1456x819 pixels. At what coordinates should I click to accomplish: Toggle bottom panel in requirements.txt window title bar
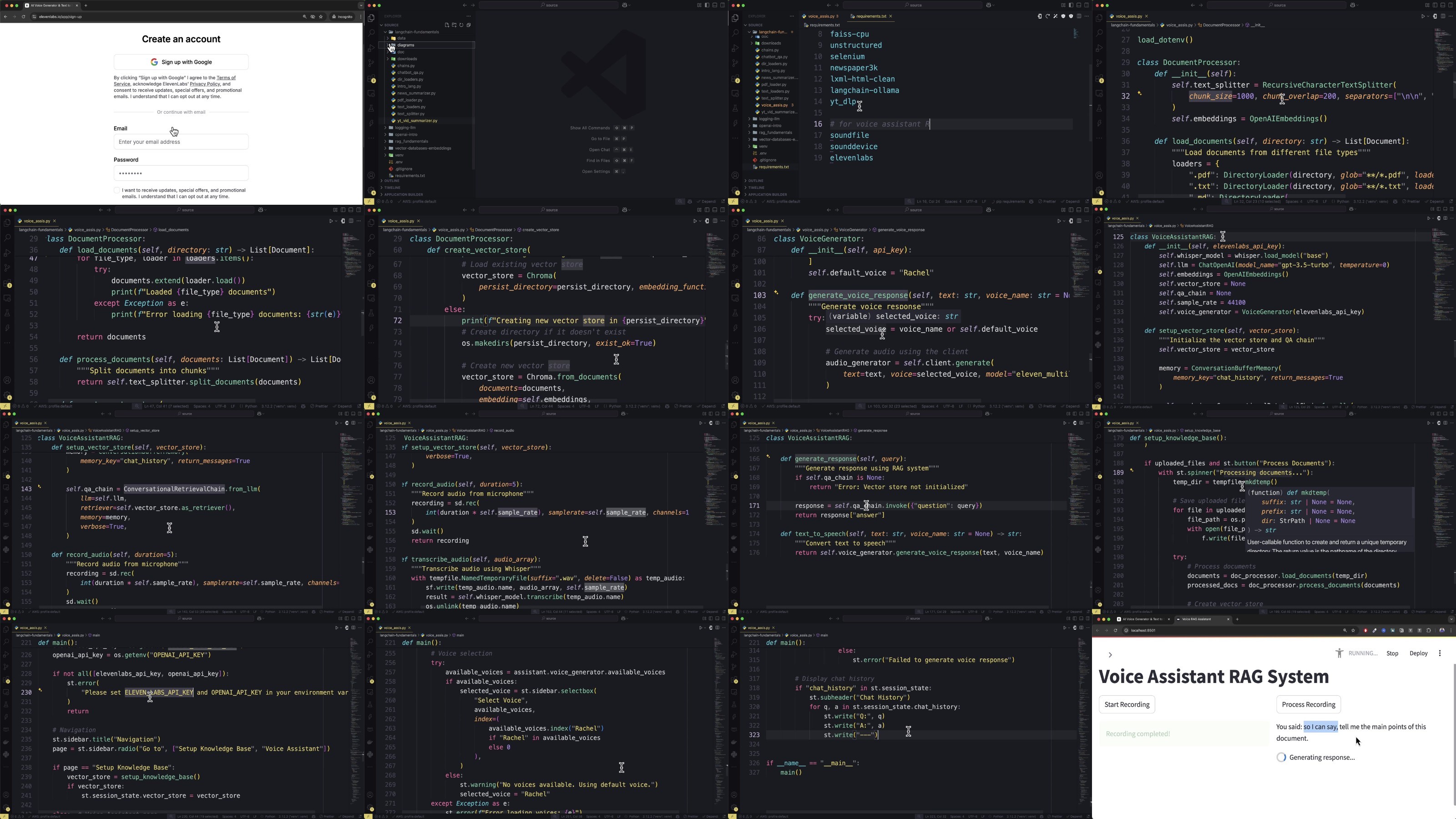pos(1079,5)
